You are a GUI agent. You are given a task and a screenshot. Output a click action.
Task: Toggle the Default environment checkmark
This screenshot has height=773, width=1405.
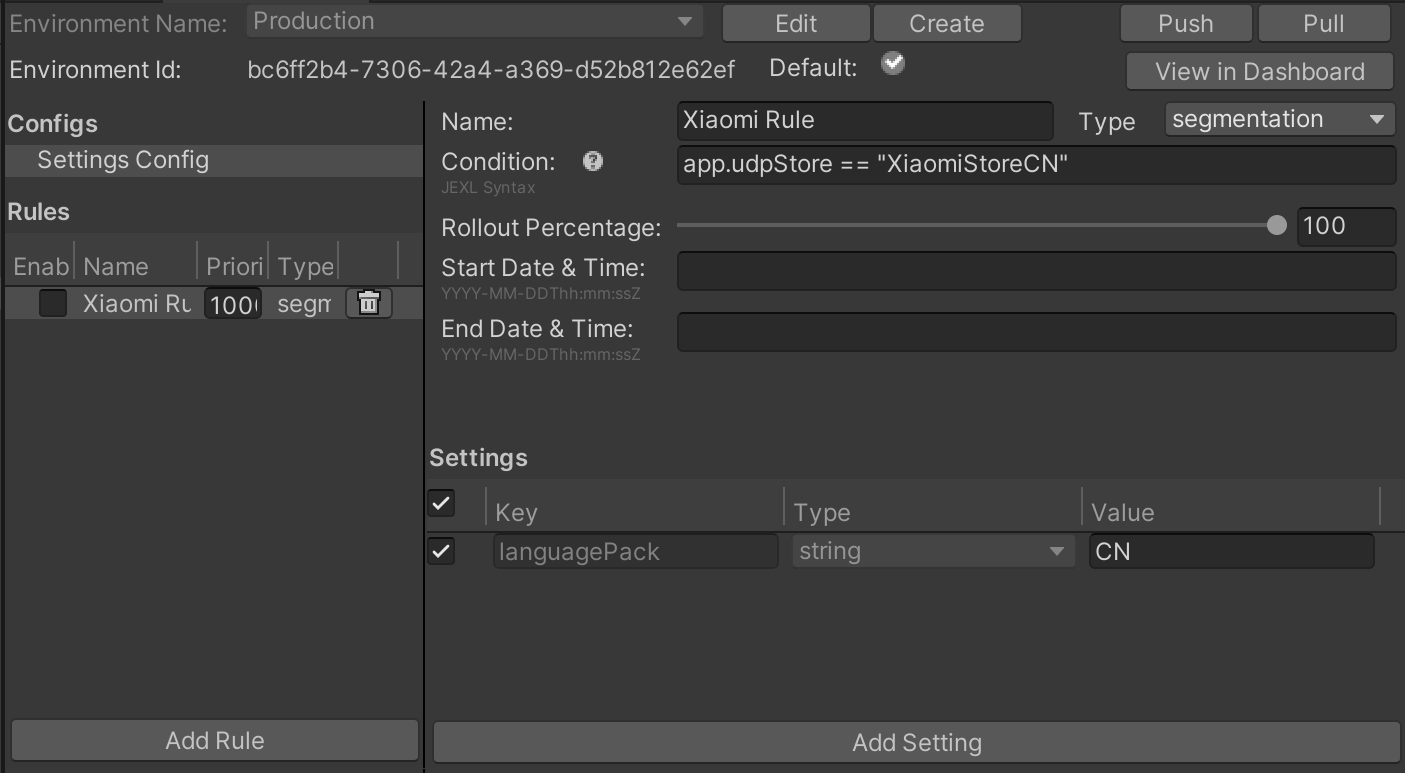tap(893, 65)
